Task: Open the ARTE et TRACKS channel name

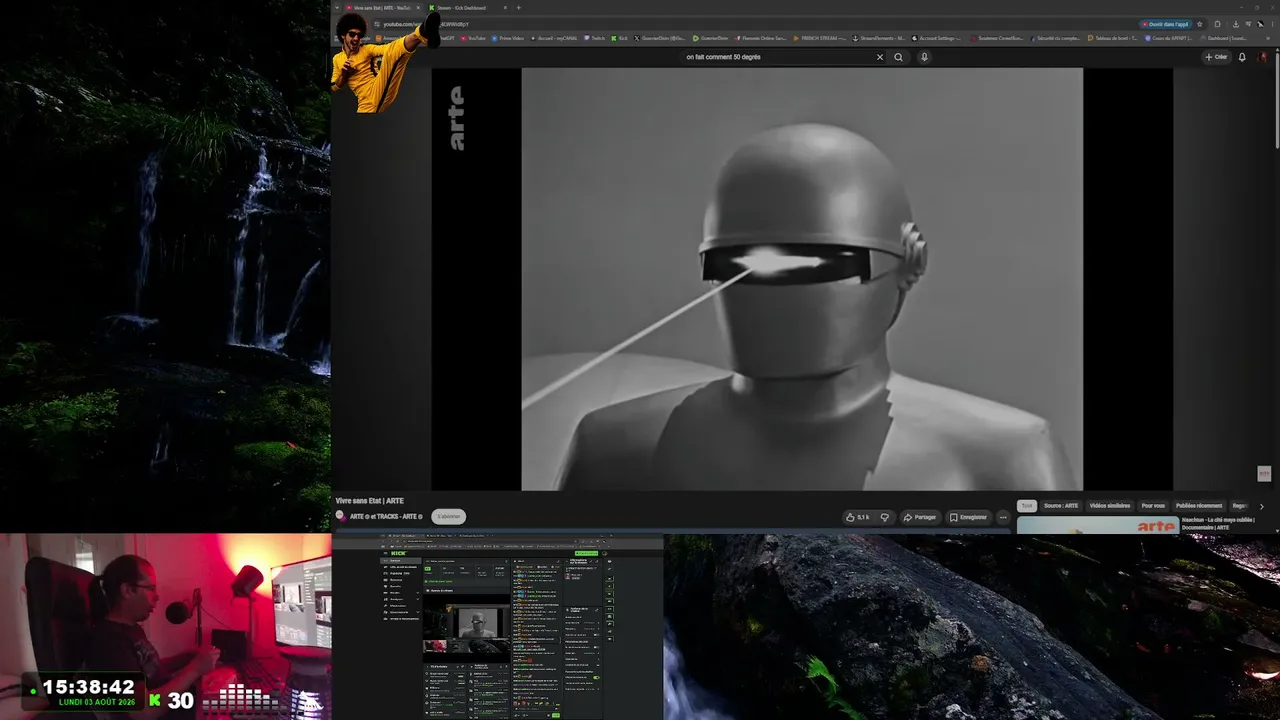Action: 386,517
